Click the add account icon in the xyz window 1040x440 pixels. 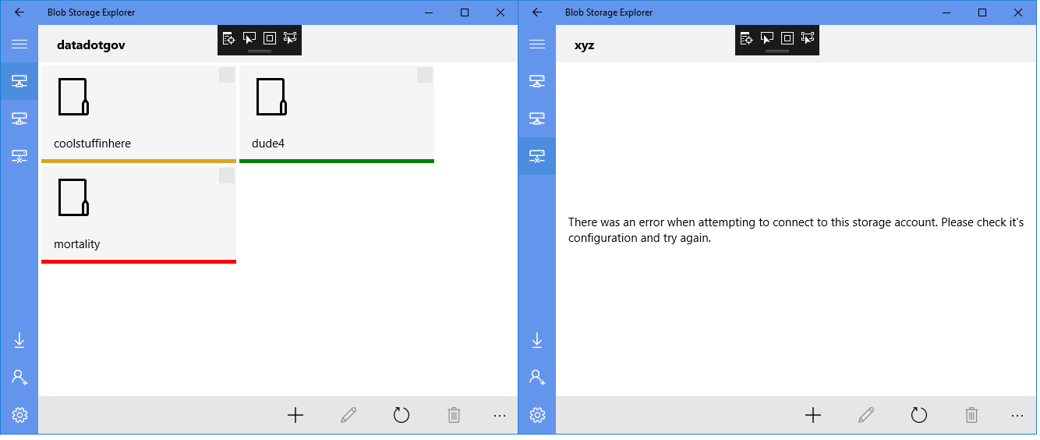pos(537,378)
